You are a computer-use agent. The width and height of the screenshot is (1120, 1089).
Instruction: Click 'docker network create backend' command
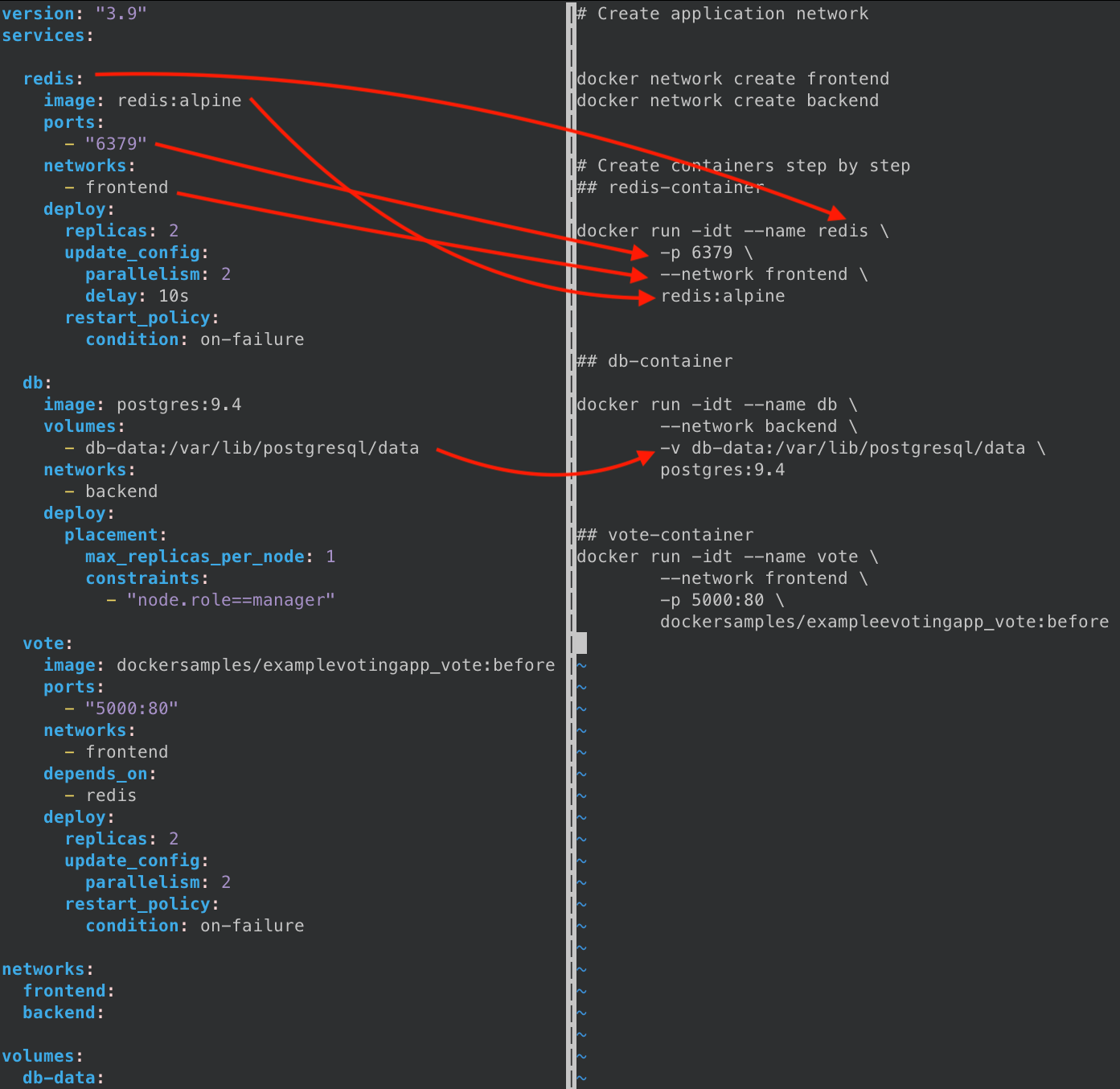coord(728,101)
